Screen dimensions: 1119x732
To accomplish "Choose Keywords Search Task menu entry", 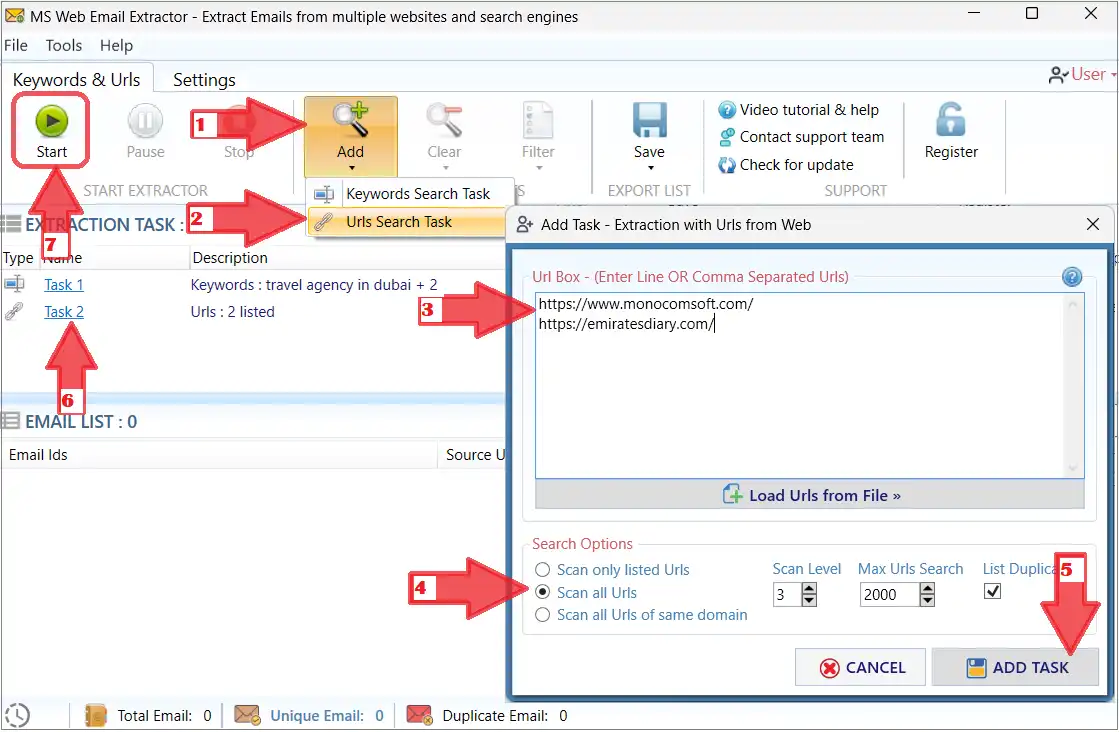I will pos(410,194).
